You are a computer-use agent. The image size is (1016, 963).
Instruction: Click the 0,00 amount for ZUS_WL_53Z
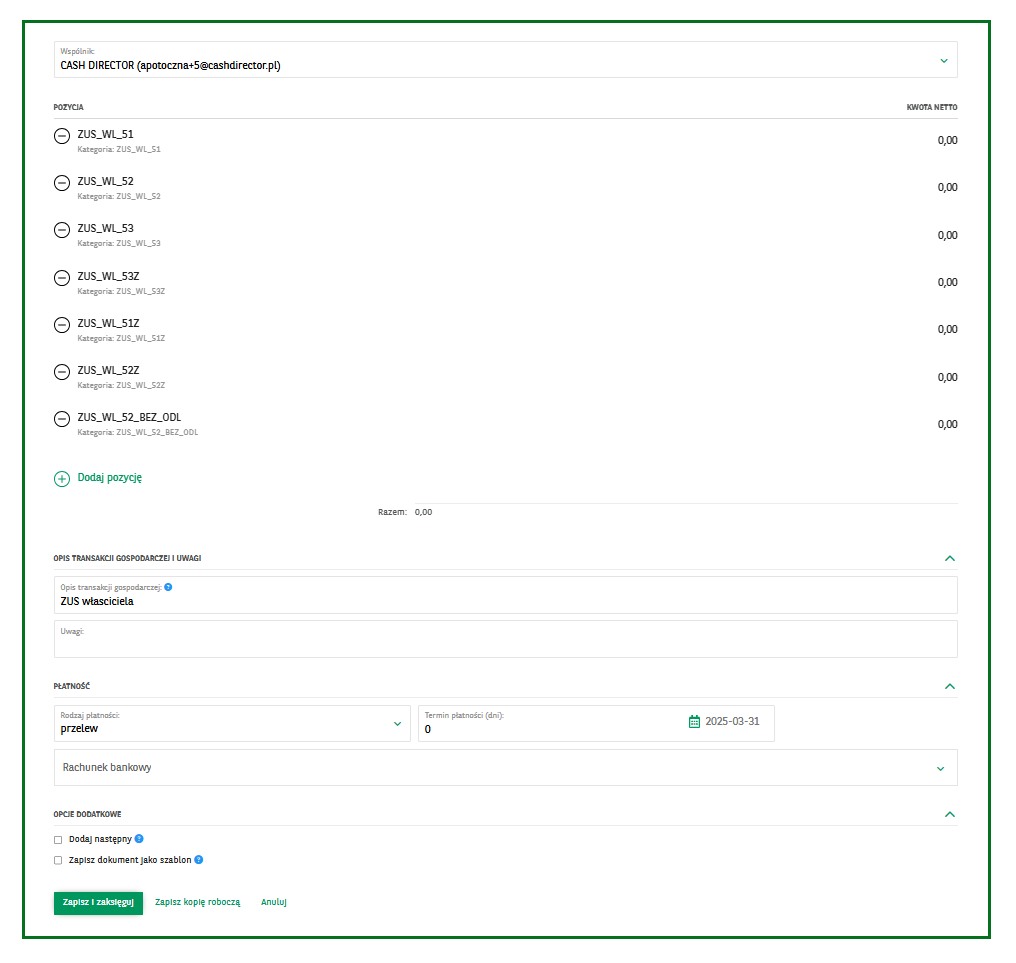tap(947, 283)
